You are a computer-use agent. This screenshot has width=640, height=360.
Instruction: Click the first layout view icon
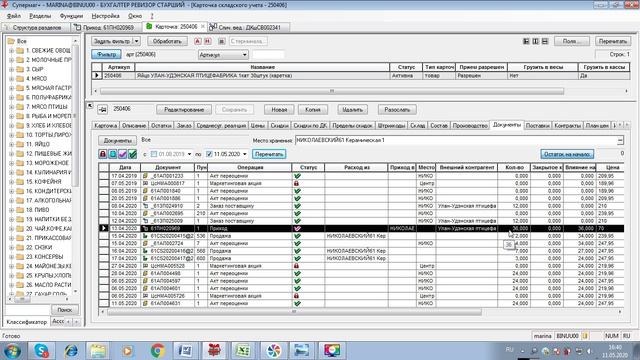click(x=526, y=41)
